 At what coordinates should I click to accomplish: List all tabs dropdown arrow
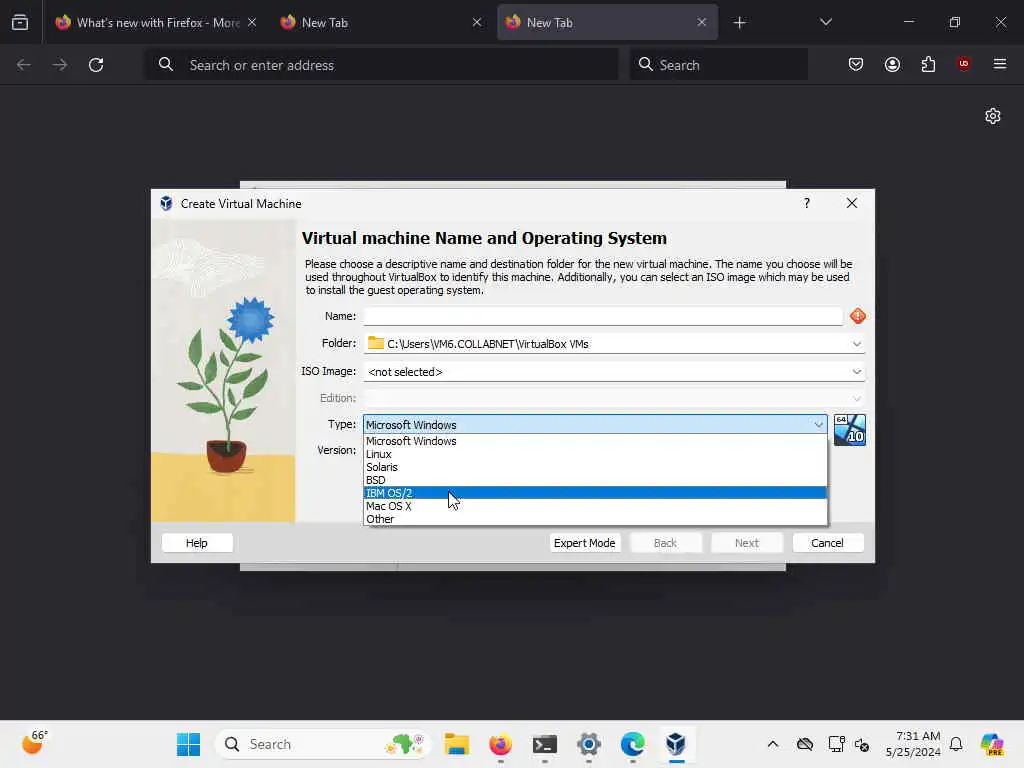[825, 22]
